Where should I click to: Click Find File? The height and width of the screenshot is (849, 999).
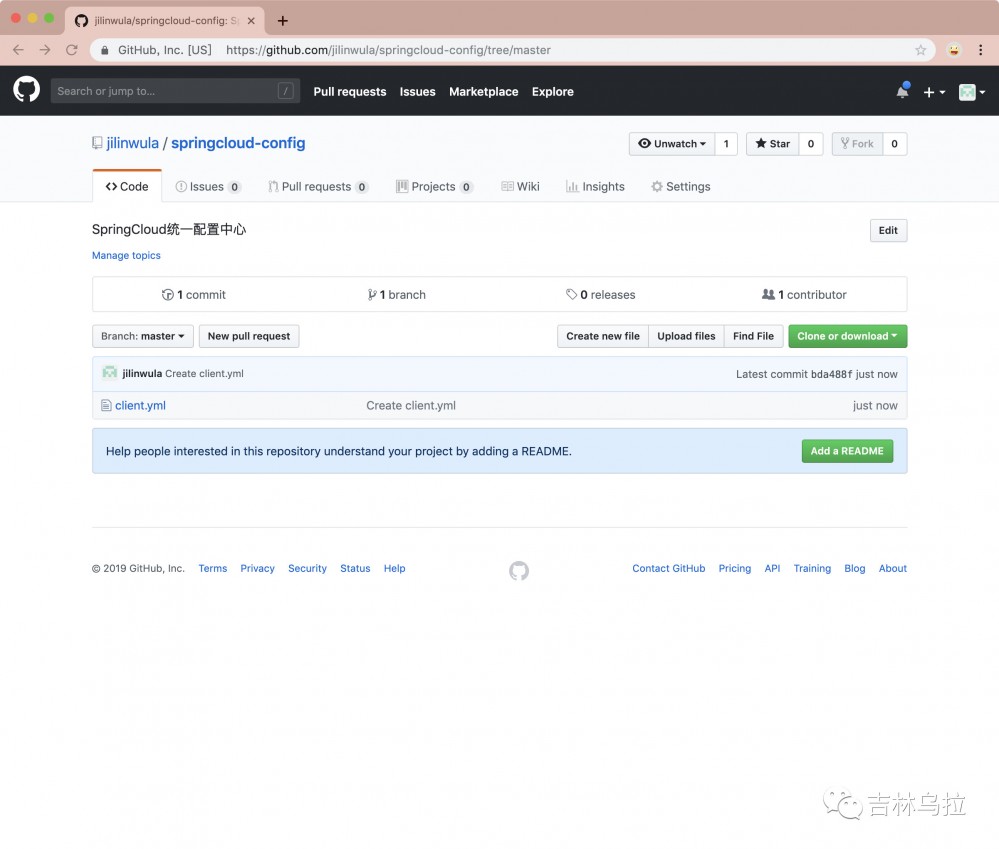point(753,336)
